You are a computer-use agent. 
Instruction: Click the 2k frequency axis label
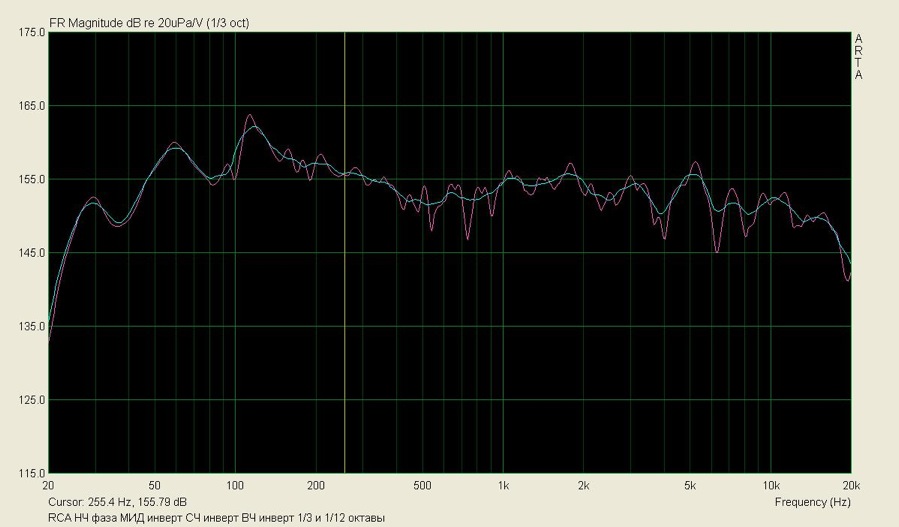pos(583,485)
